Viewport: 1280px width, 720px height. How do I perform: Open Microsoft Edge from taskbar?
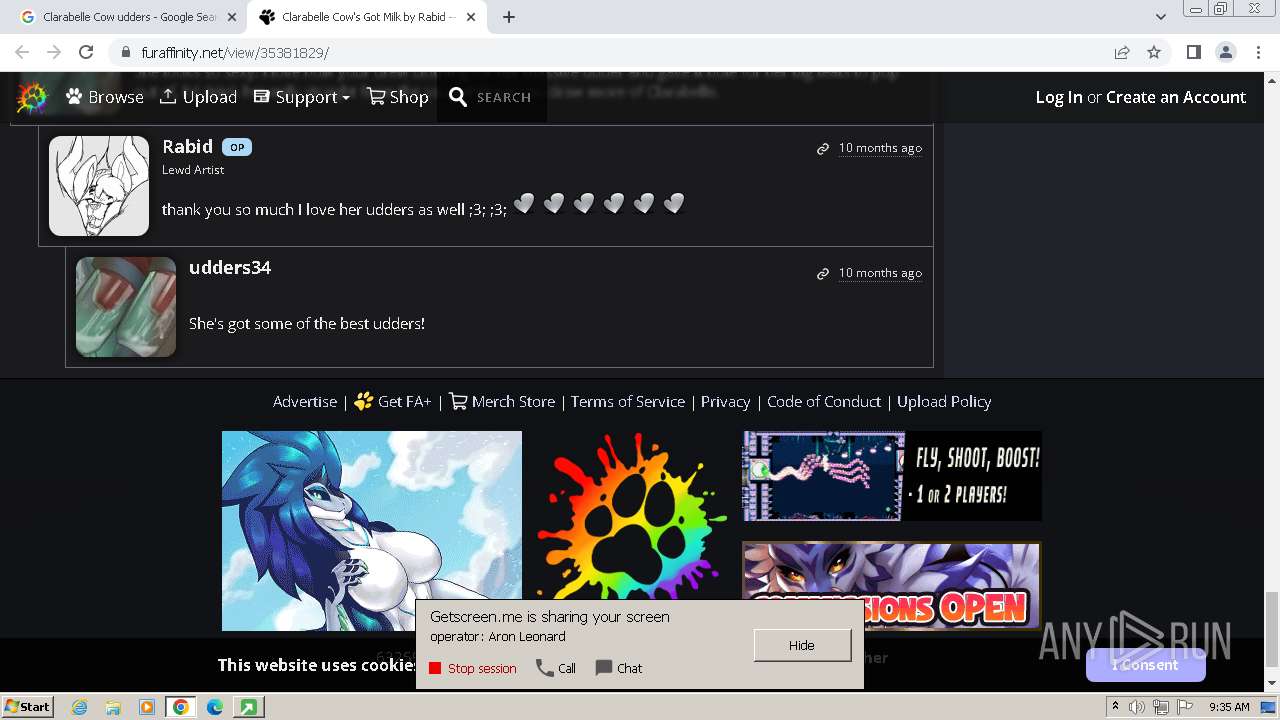pos(214,707)
